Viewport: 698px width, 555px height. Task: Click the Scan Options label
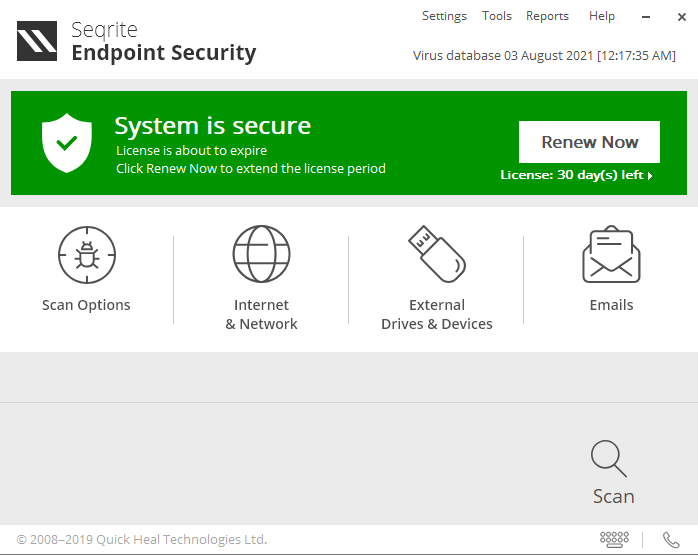(x=86, y=305)
